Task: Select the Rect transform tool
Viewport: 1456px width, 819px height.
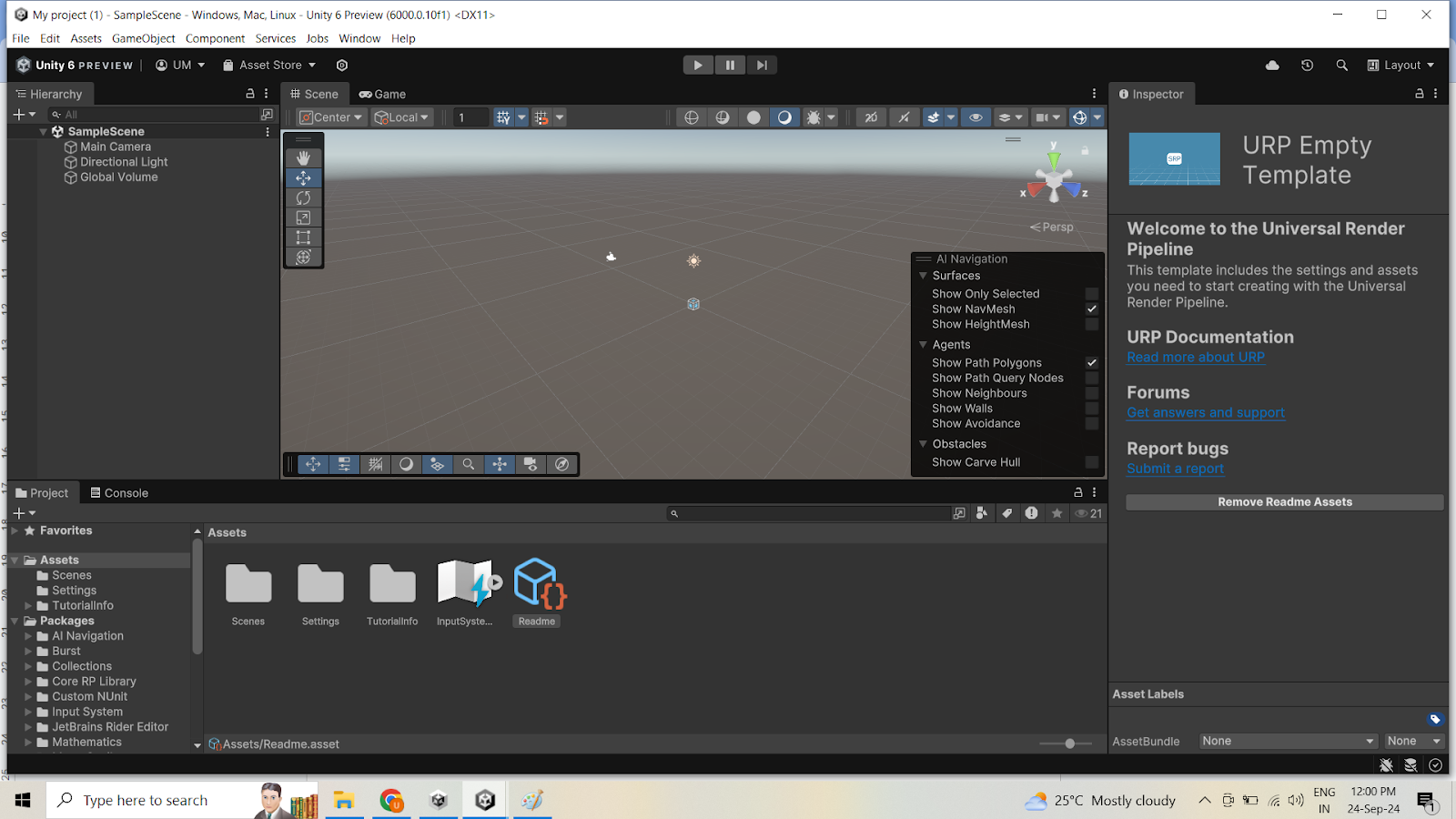Action: point(303,238)
